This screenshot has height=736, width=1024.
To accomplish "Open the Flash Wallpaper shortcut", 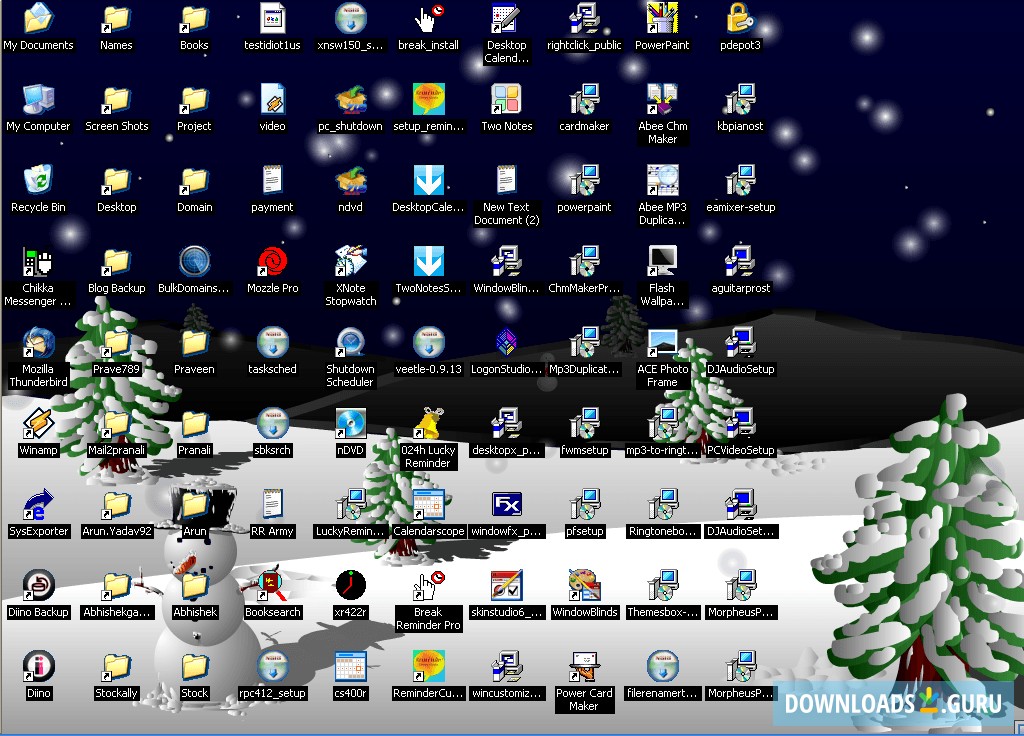I will [x=662, y=261].
